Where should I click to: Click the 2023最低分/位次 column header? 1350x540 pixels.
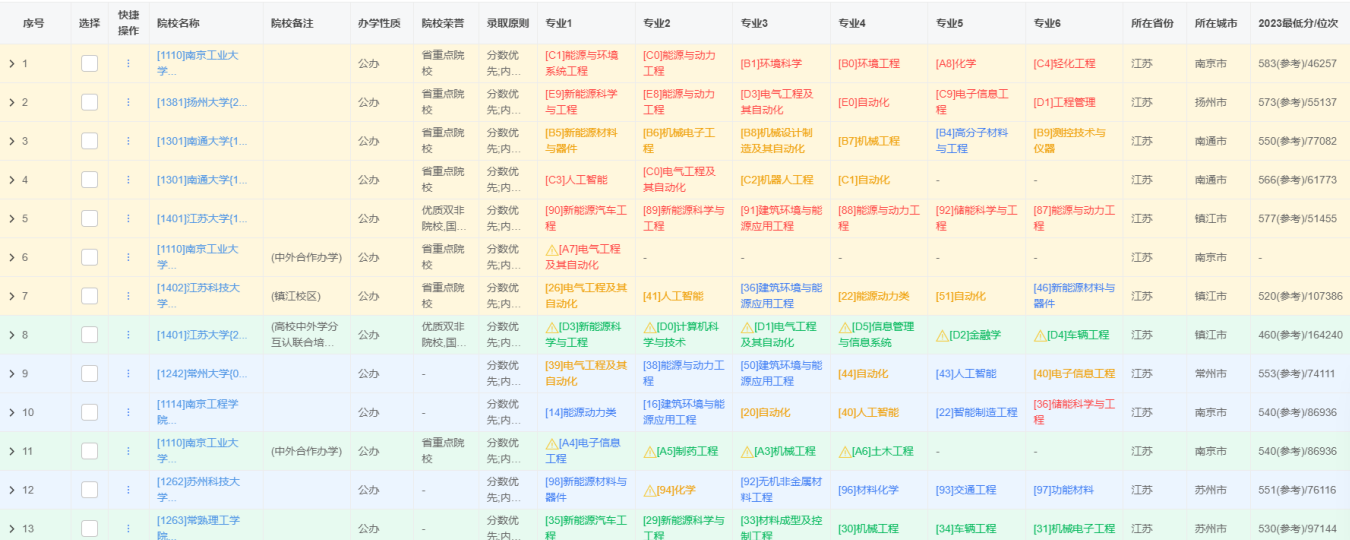point(1299,22)
